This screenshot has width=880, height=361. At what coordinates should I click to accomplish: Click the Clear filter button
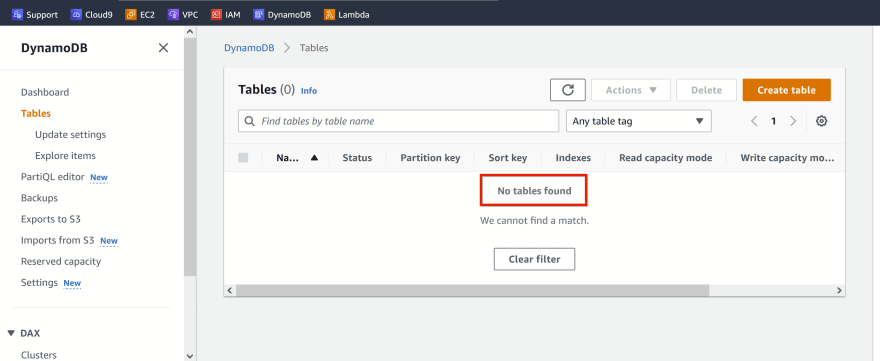534,259
